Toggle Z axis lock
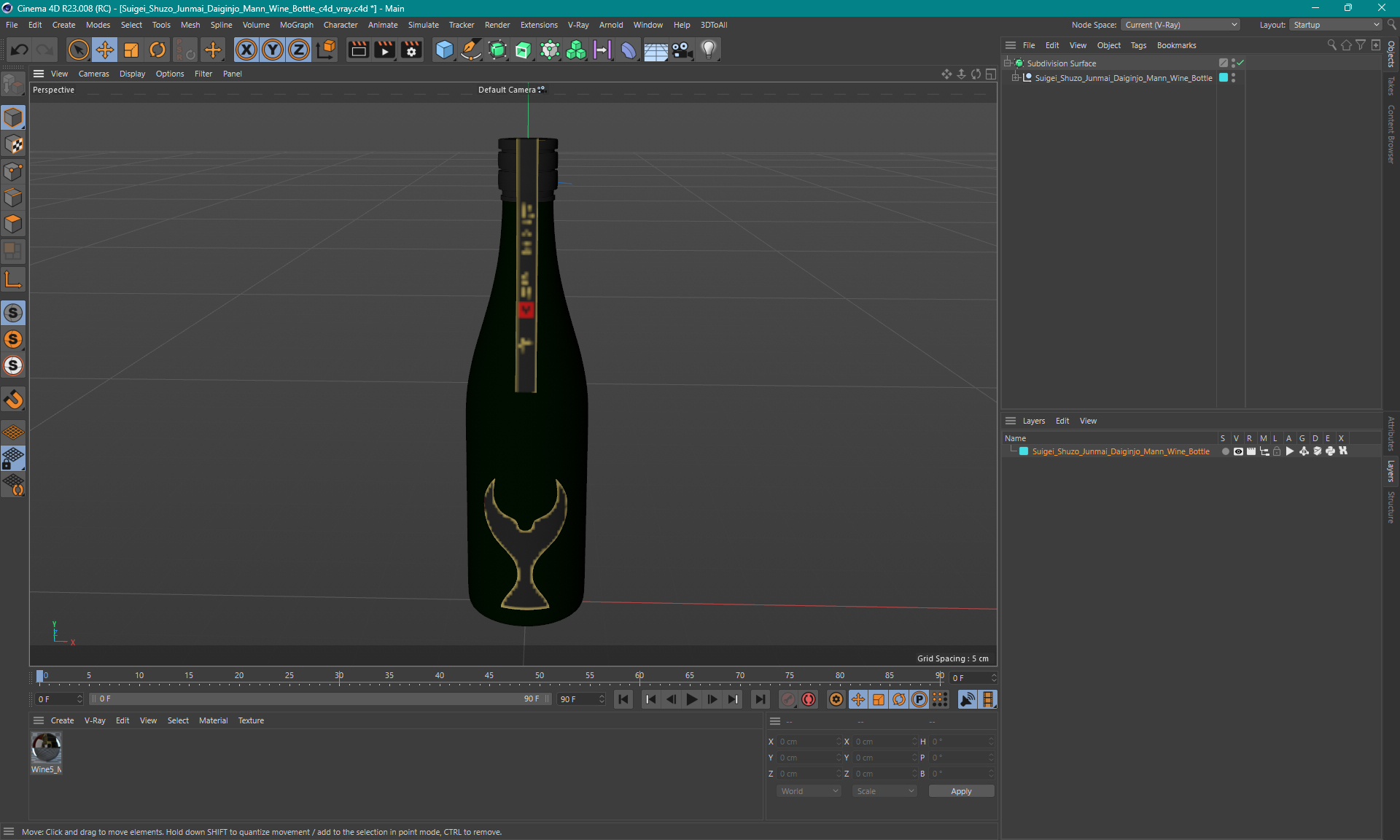The image size is (1400, 840). click(299, 50)
